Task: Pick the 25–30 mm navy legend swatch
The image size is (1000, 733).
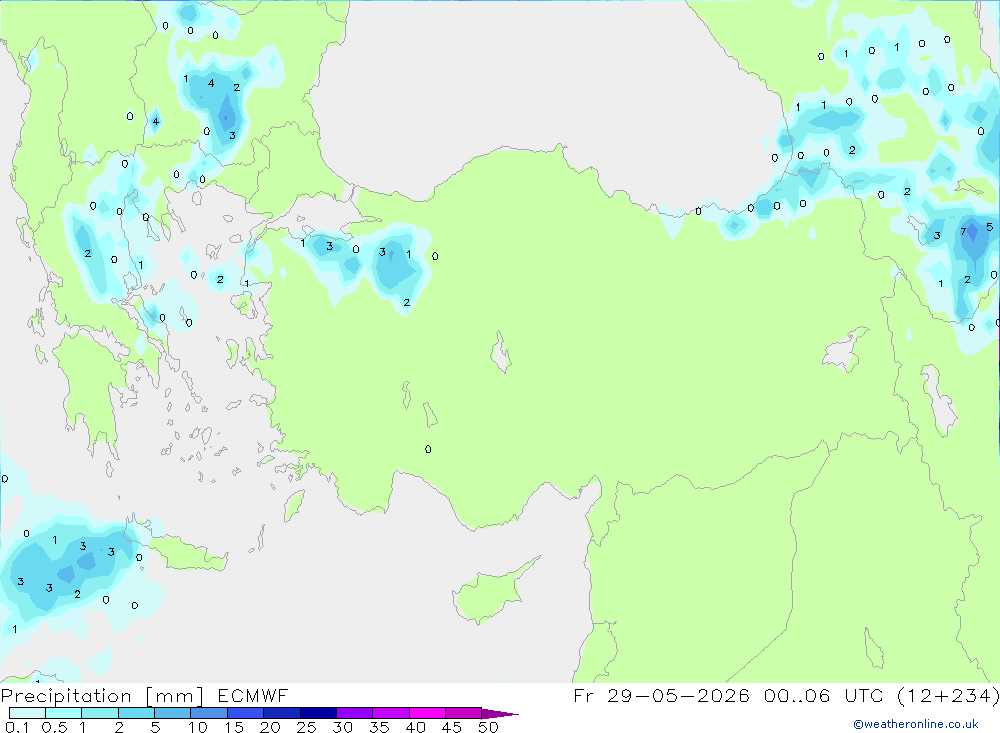Action: (x=318, y=713)
